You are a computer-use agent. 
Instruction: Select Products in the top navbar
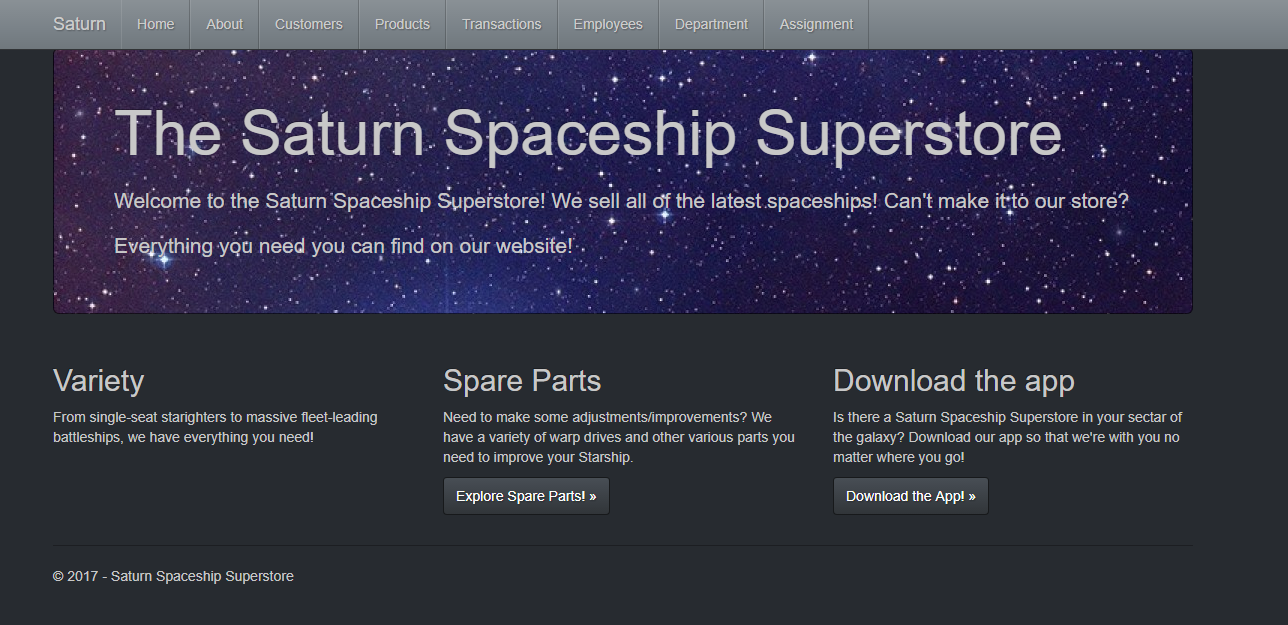(x=402, y=24)
